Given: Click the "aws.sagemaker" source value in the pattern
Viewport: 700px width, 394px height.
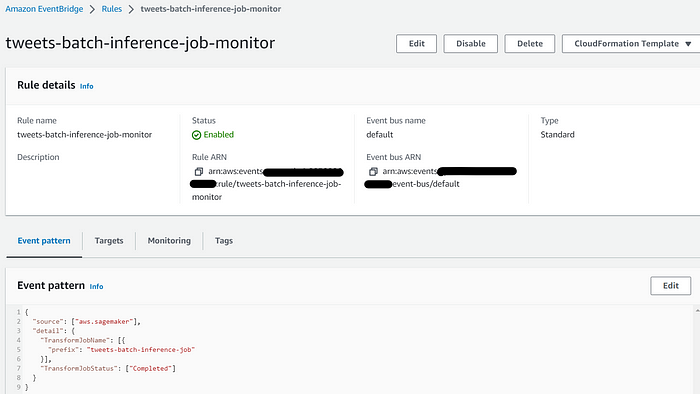Looking at the screenshot, I should click(104, 321).
